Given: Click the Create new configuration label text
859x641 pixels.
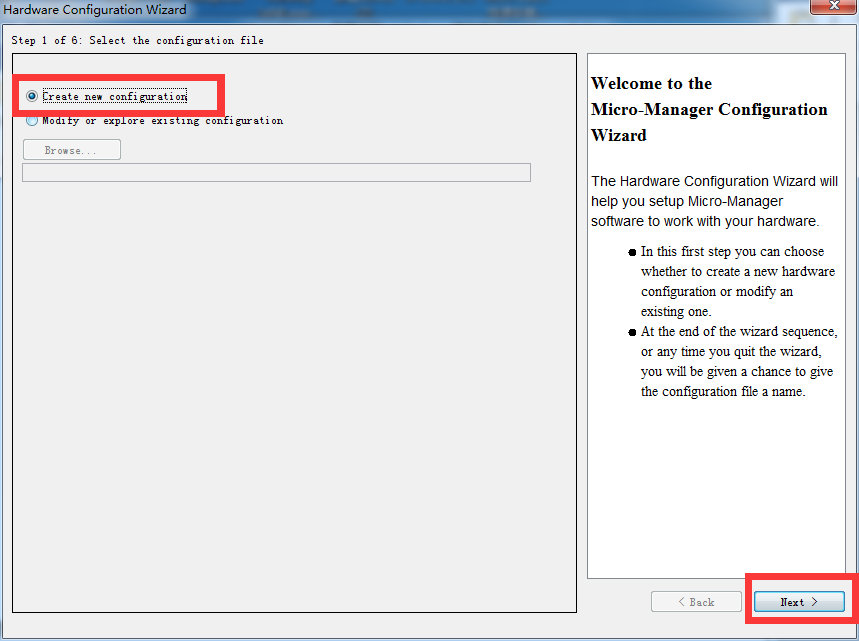Looking at the screenshot, I should pos(114,97).
